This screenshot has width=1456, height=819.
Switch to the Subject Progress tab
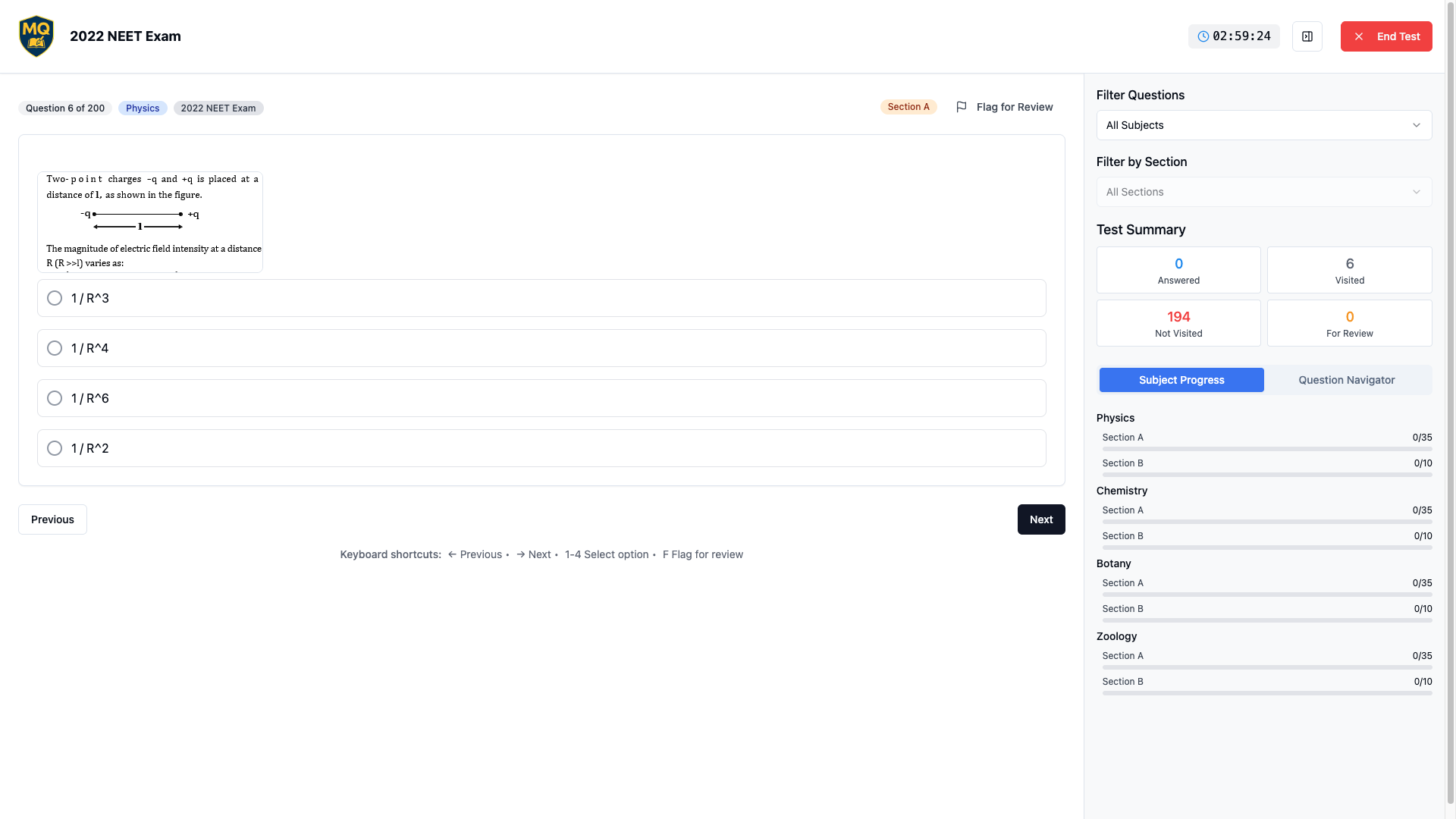point(1181,380)
